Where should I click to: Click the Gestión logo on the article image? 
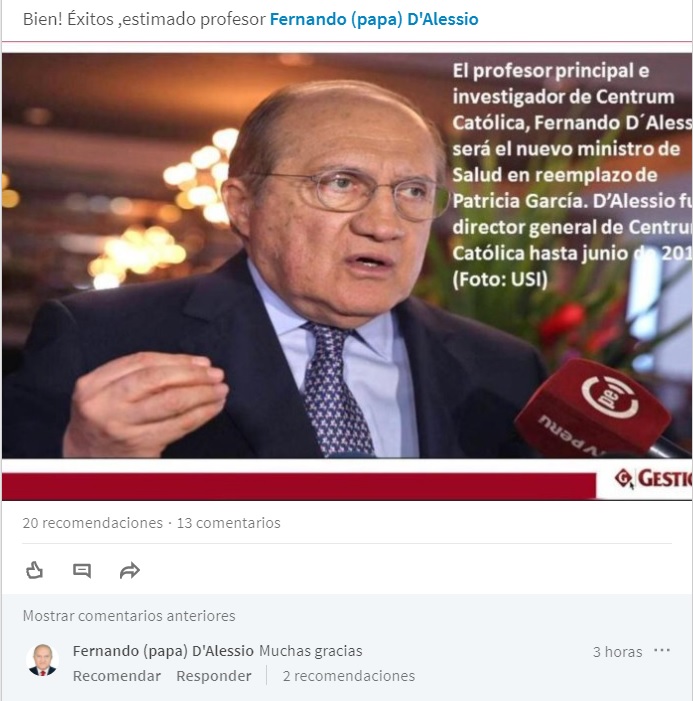[653, 478]
